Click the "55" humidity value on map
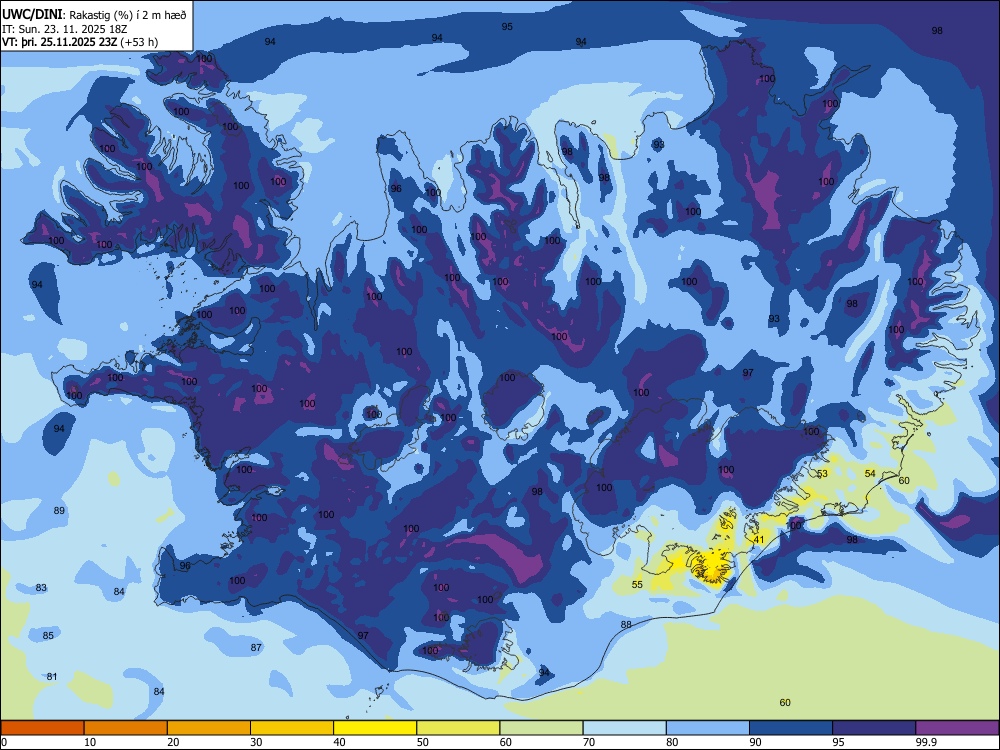This screenshot has height=750, width=1000. click(x=637, y=584)
